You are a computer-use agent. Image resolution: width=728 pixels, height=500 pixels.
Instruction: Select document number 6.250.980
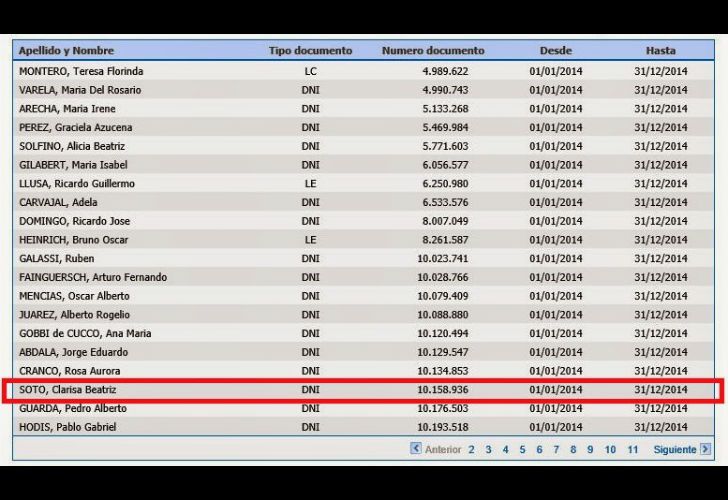[445, 183]
